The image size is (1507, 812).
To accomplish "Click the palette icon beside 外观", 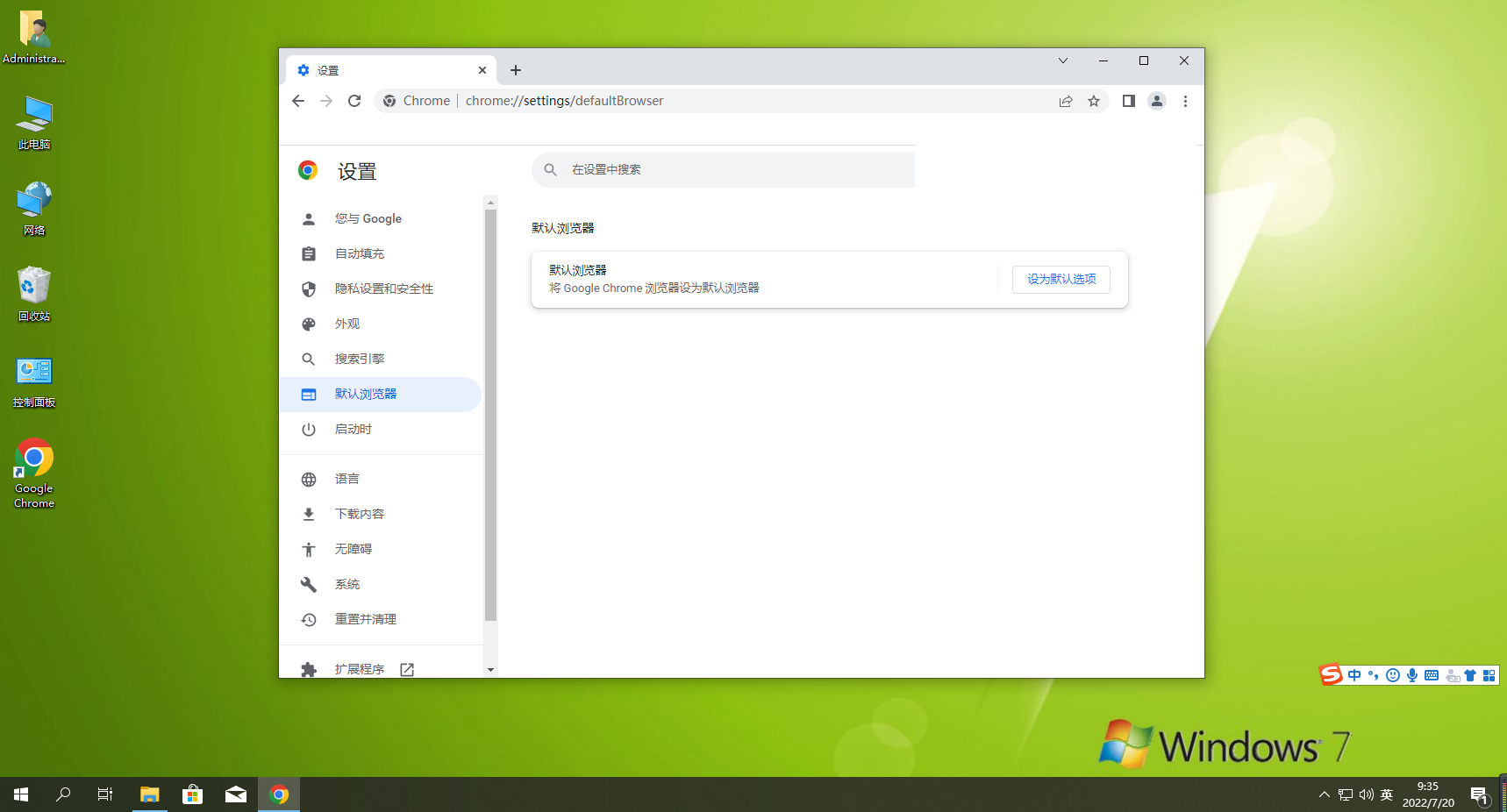I will [309, 324].
